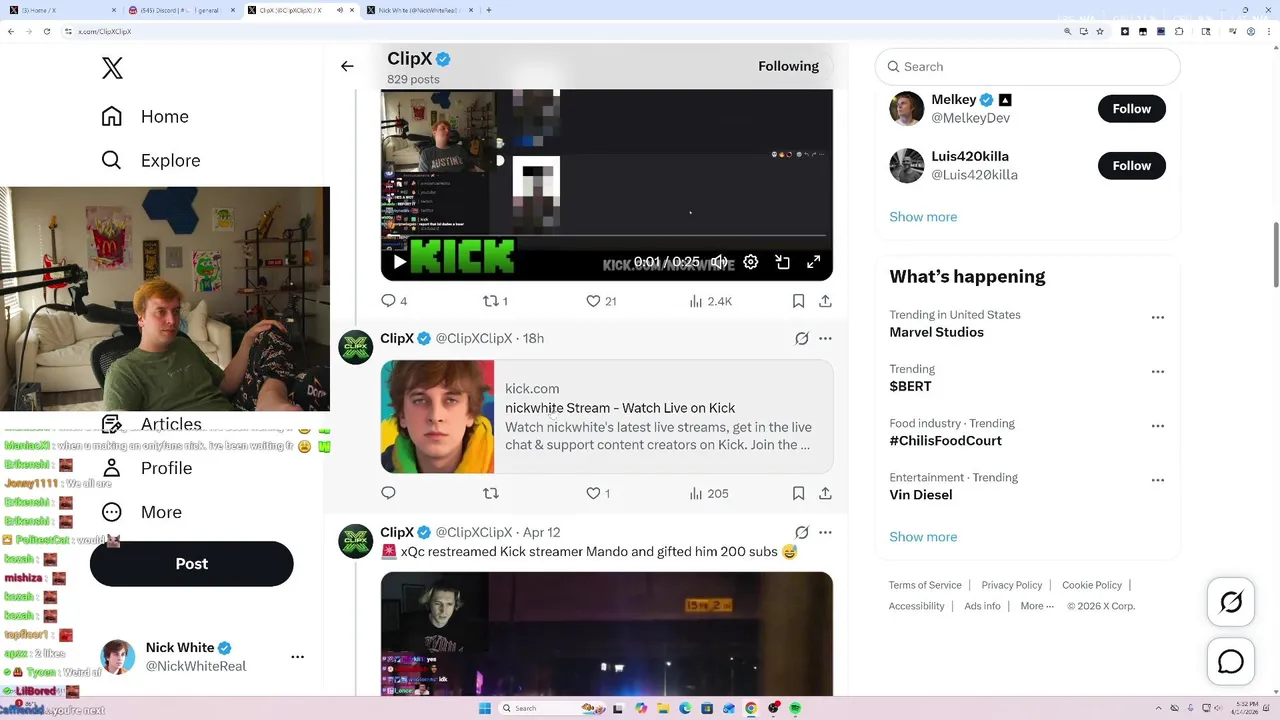Open Explore in the left sidebar

pyautogui.click(x=151, y=160)
